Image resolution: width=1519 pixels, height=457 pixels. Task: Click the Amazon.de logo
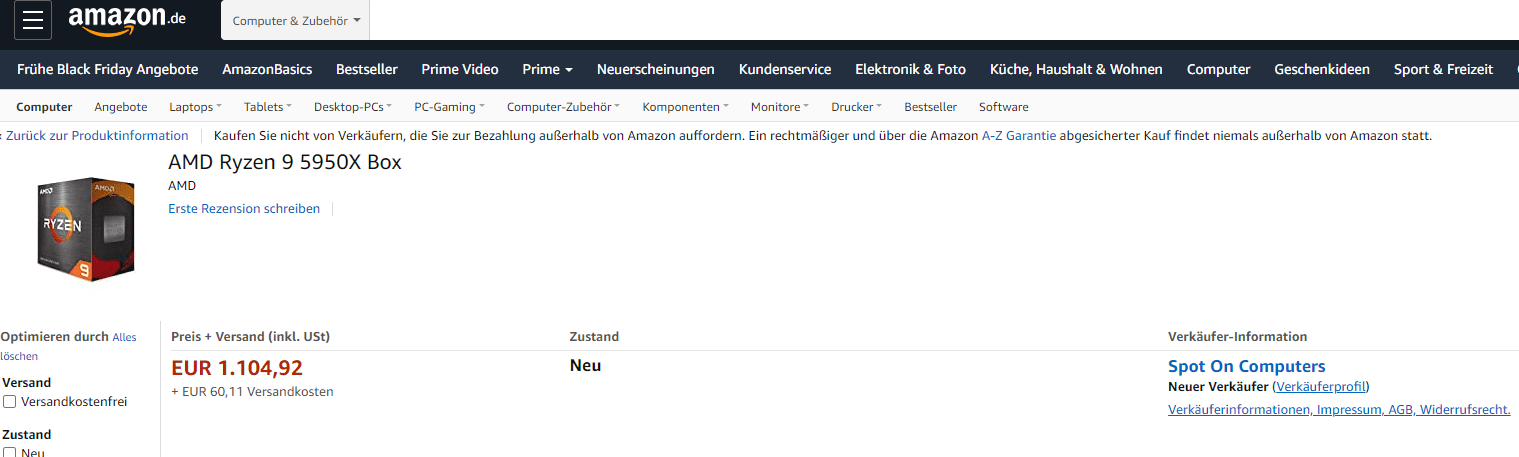127,19
